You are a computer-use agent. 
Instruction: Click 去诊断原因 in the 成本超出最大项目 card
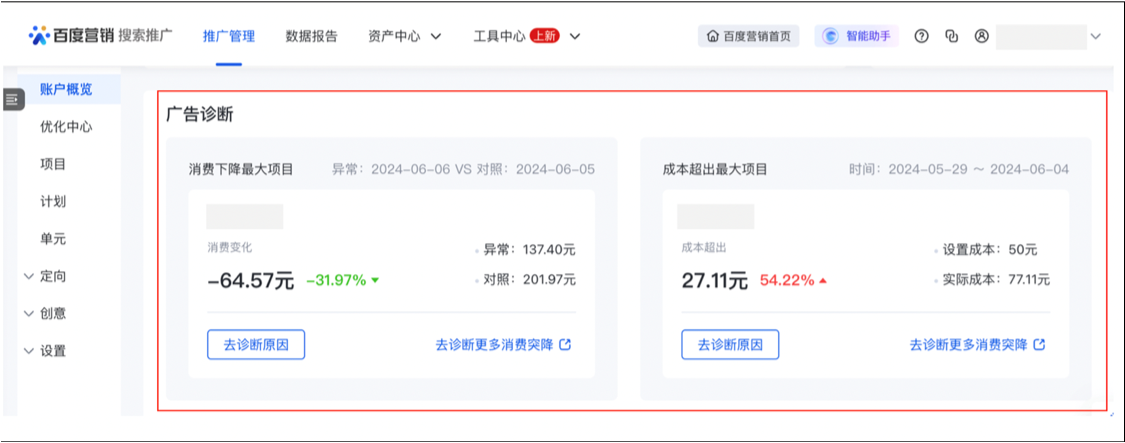730,344
